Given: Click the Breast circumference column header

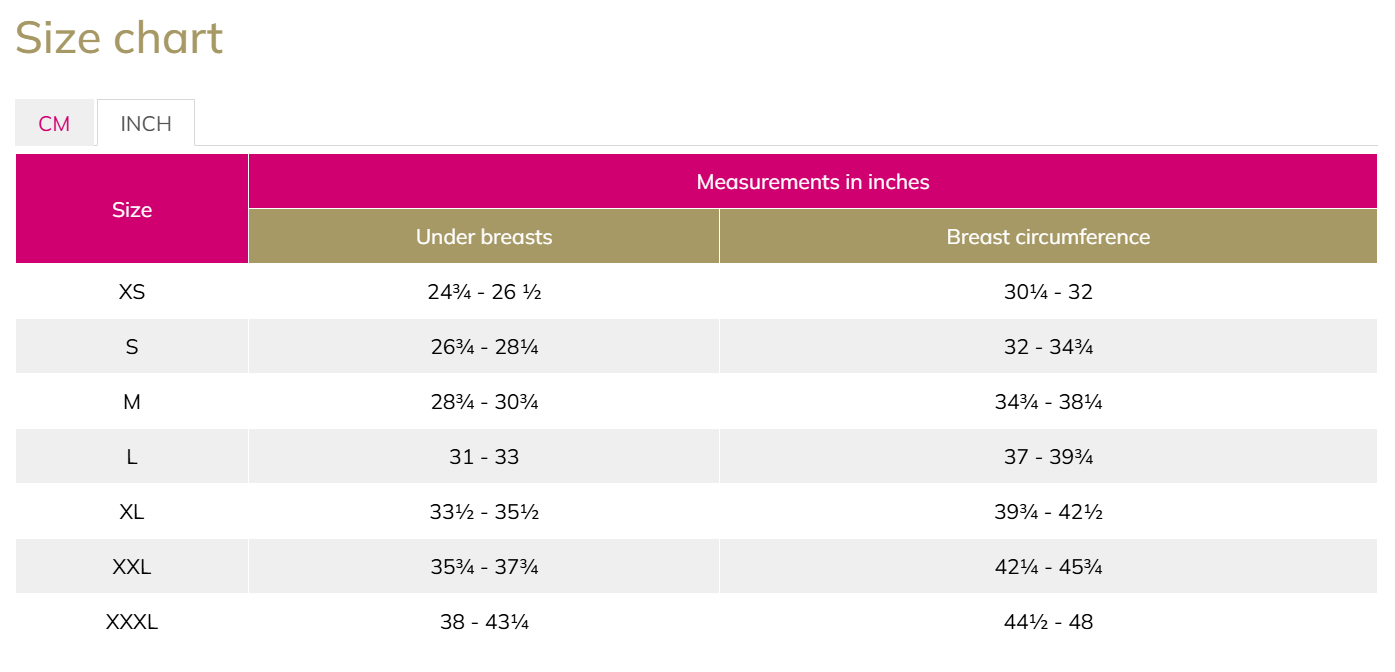Looking at the screenshot, I should (x=1048, y=237).
